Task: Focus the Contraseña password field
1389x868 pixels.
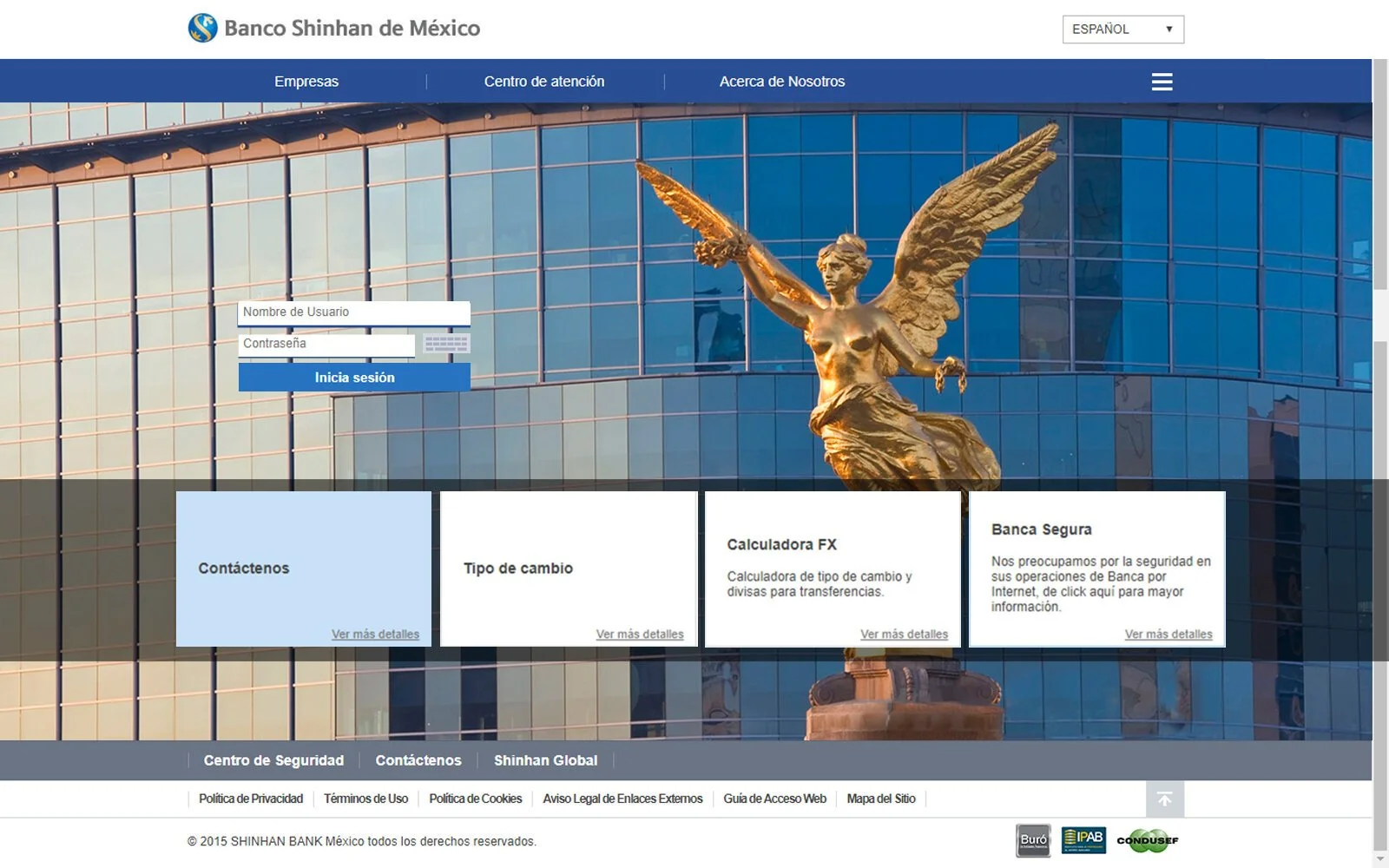Action: [326, 345]
